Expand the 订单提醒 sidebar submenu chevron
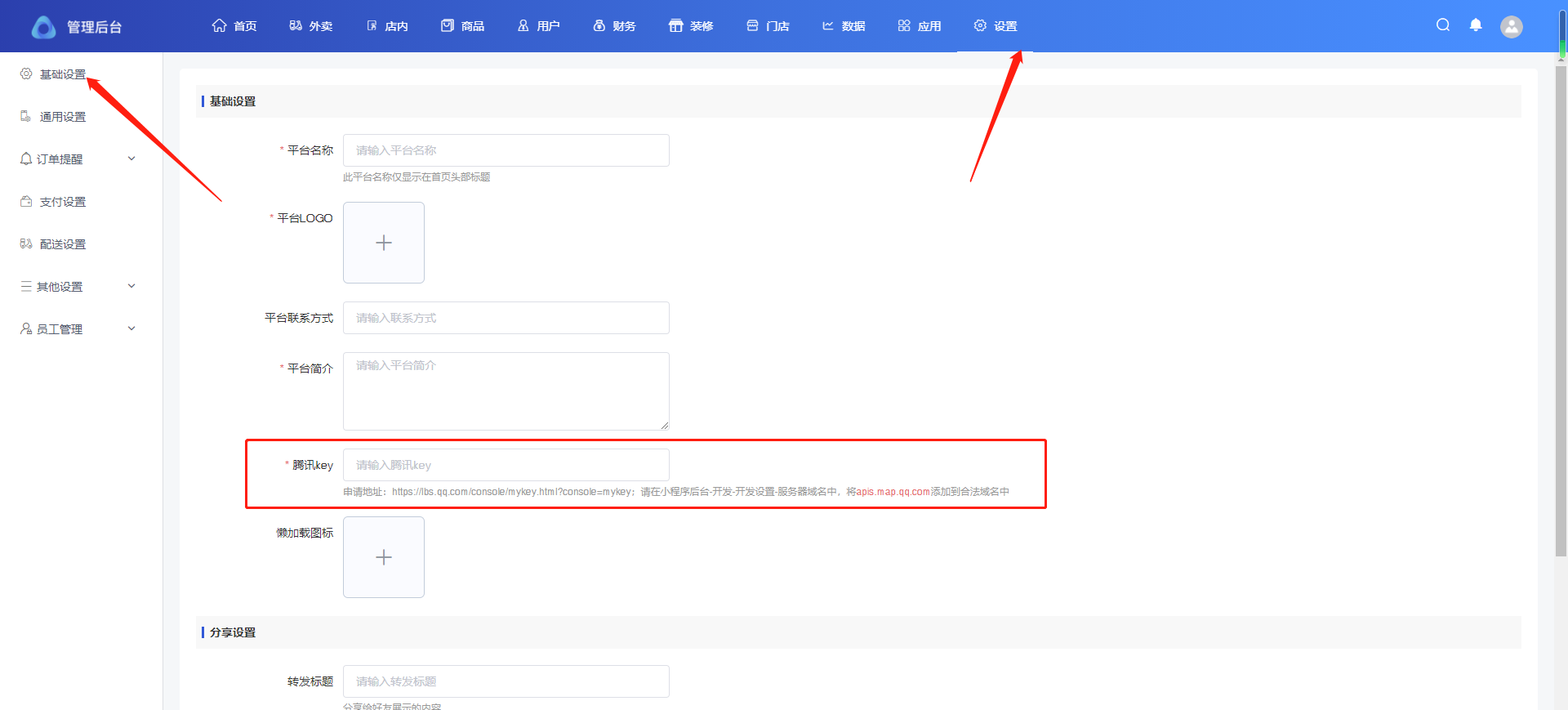1568x710 pixels. 131,159
